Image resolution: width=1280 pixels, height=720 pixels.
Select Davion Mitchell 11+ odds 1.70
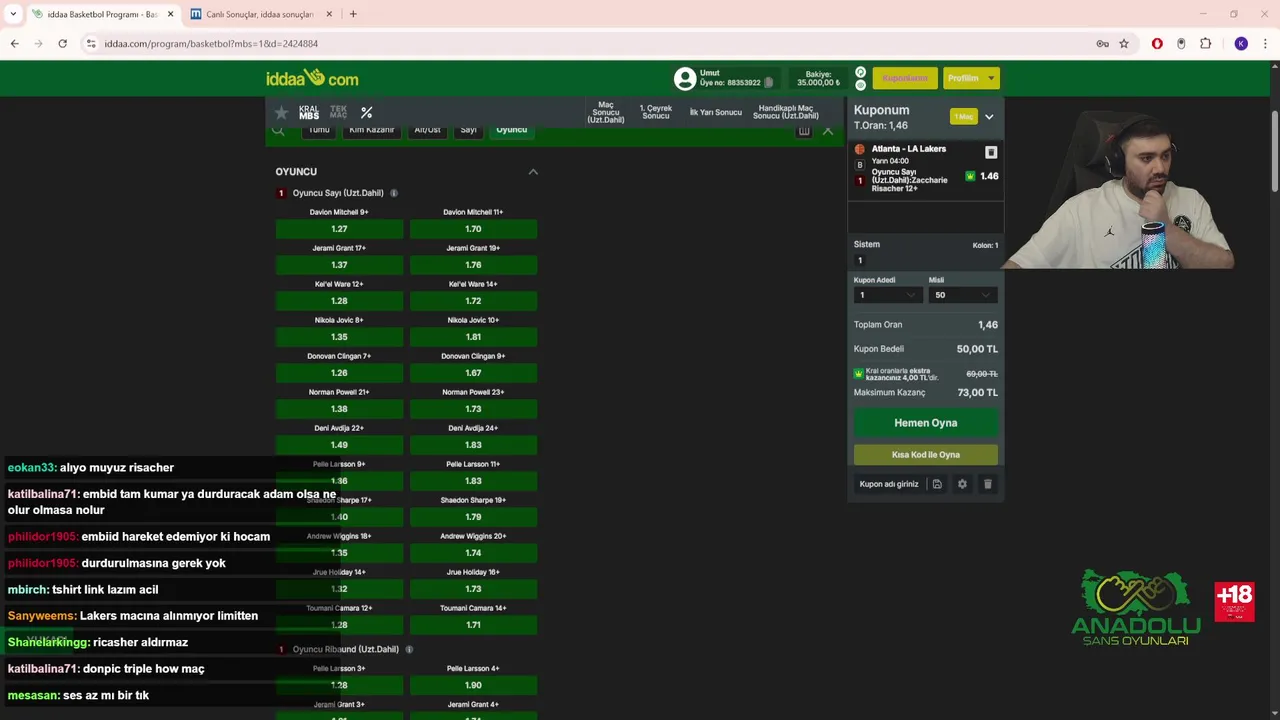pyautogui.click(x=473, y=229)
